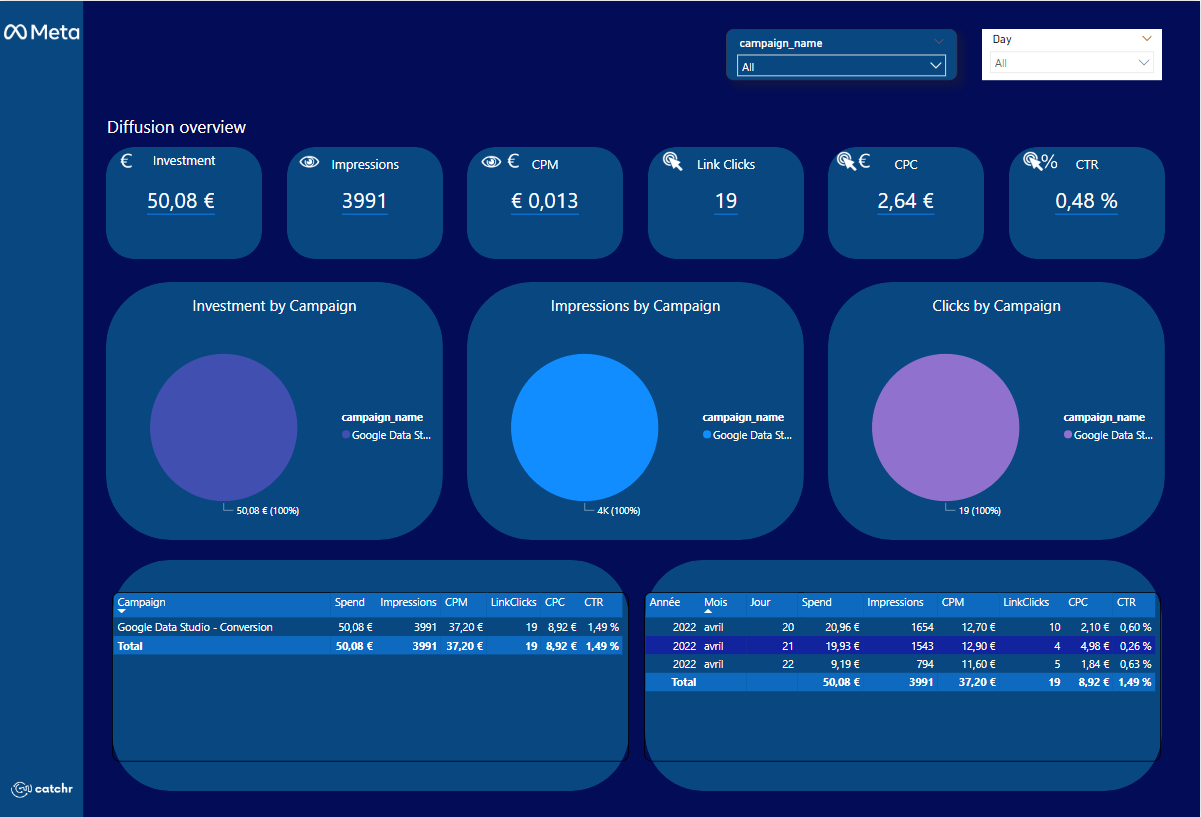Click the euro icon on the Investment card
Viewport: 1201px width, 817px height.
[x=126, y=160]
